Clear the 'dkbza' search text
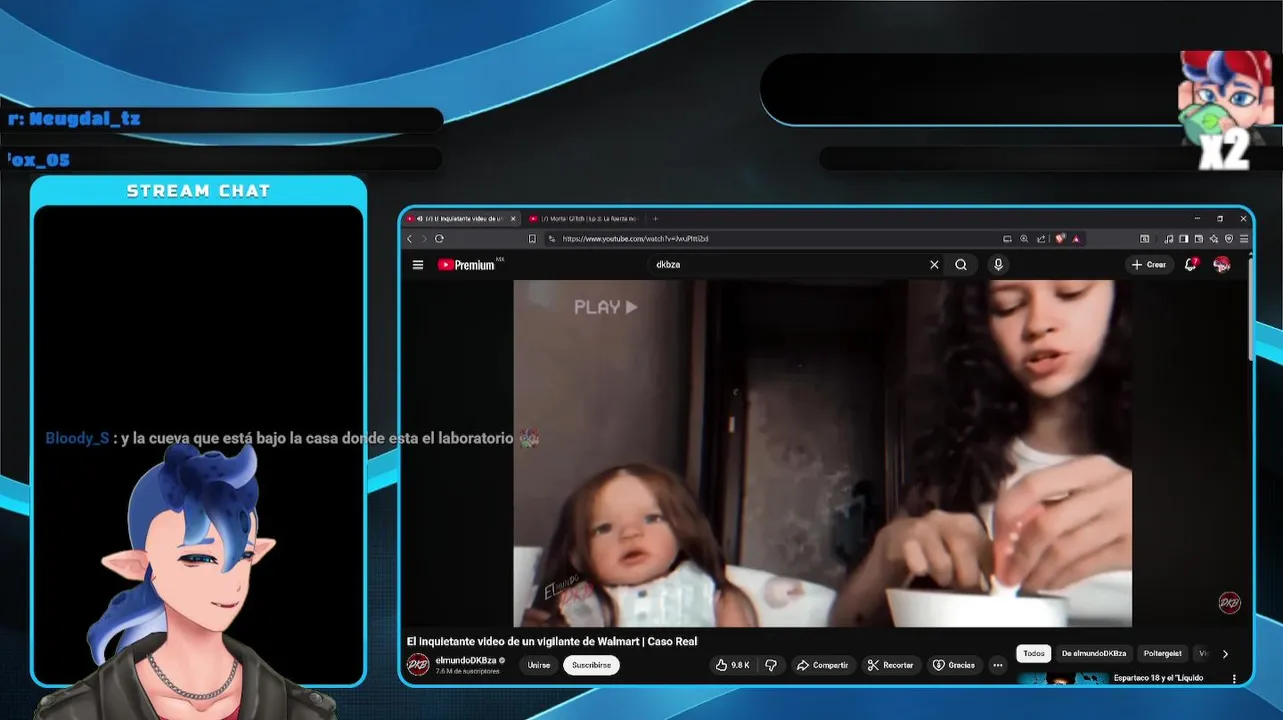 [x=934, y=265]
